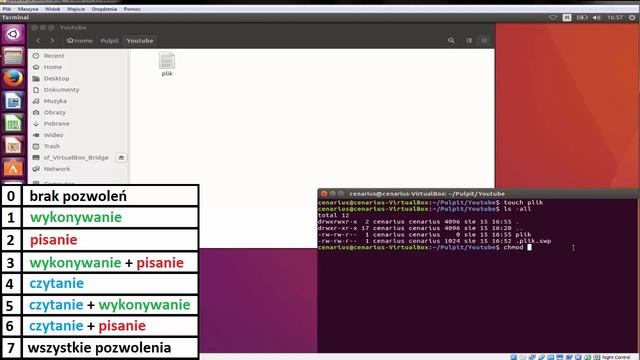Viewport: 640px width, 360px height.
Task: Open the Maszyna menu
Action: (28, 9)
